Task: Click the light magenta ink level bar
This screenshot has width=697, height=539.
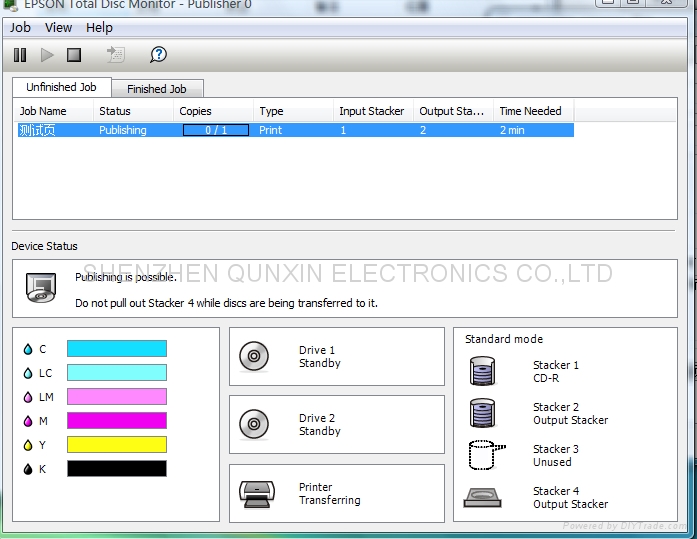Action: pos(117,396)
